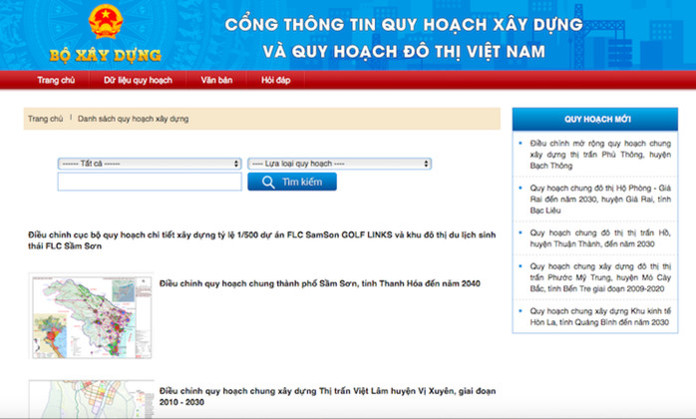Click the Trang chủ breadcrumb link
This screenshot has width=696, height=419.
pyautogui.click(x=45, y=119)
